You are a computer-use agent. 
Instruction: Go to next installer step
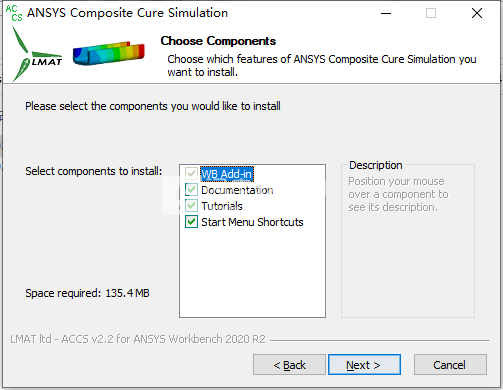point(364,365)
